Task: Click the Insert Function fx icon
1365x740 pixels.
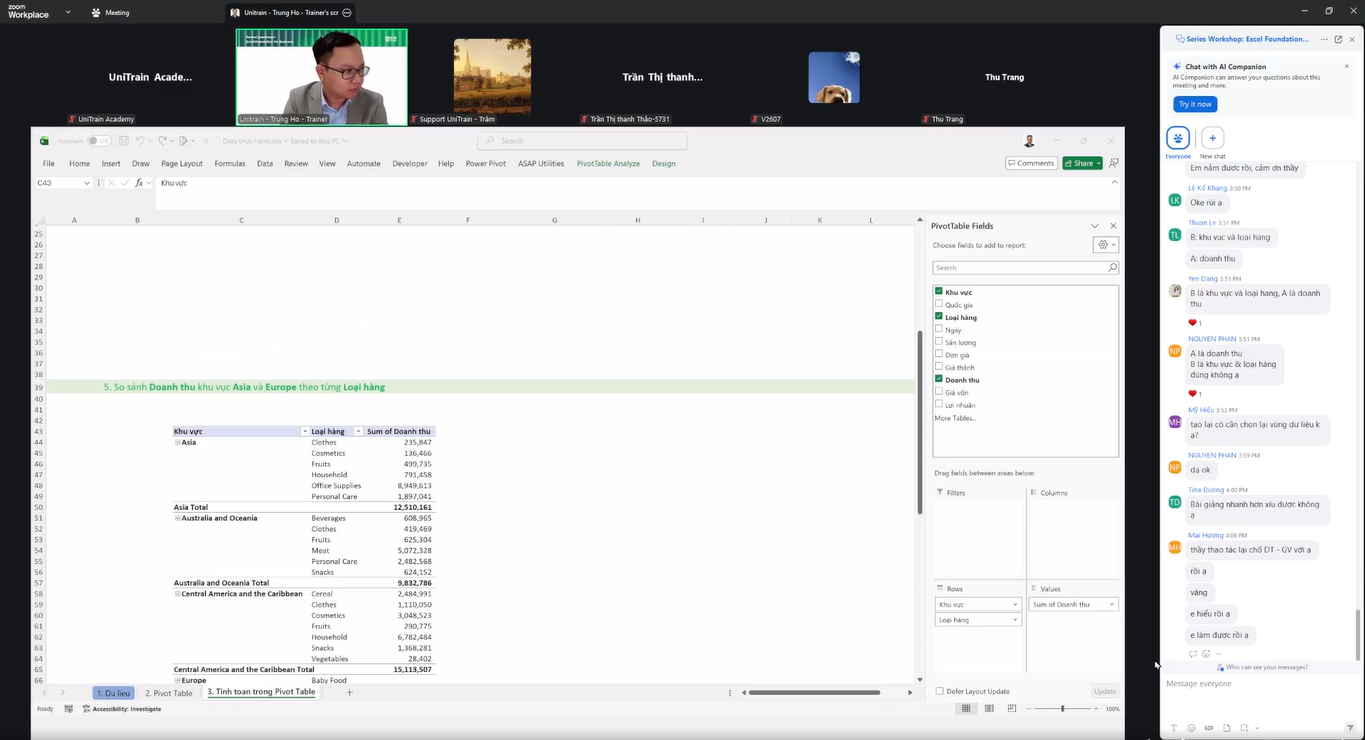Action: point(139,183)
